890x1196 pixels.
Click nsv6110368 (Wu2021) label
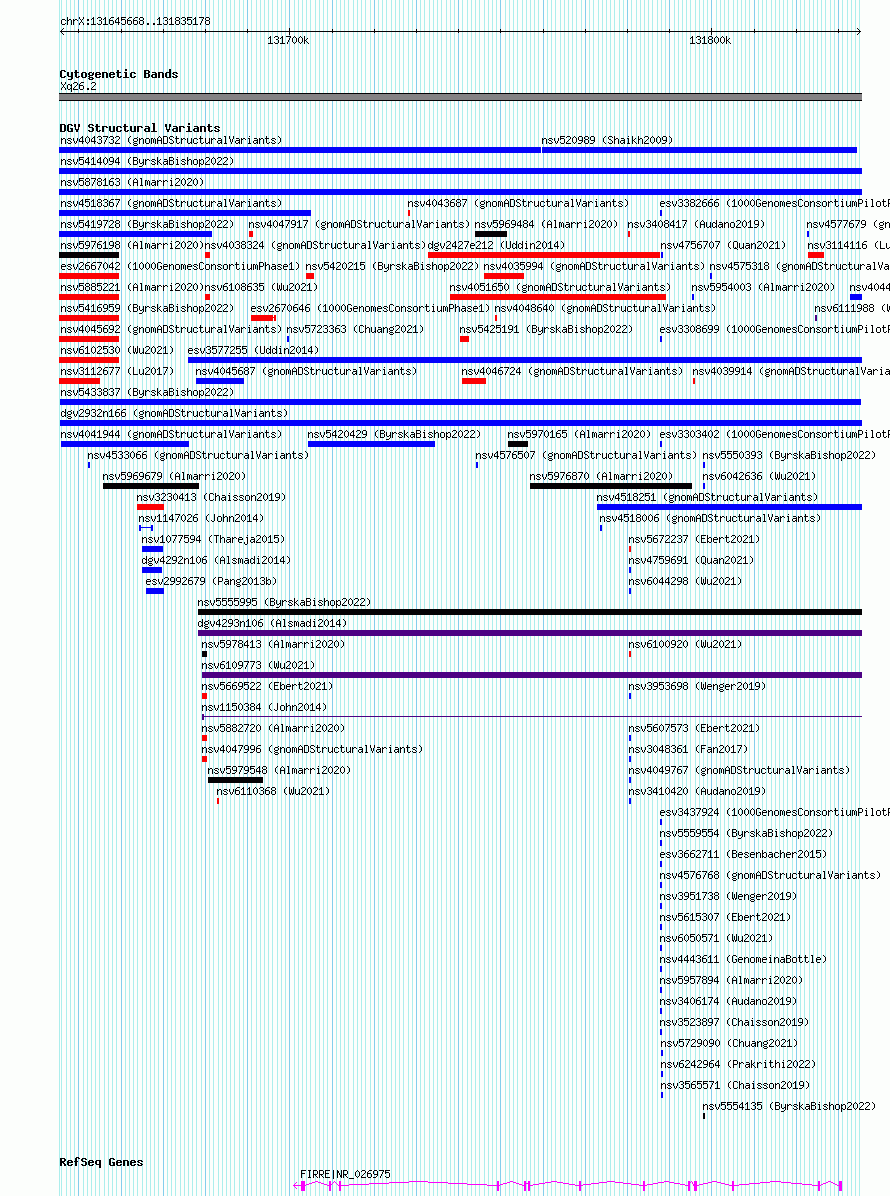273,791
